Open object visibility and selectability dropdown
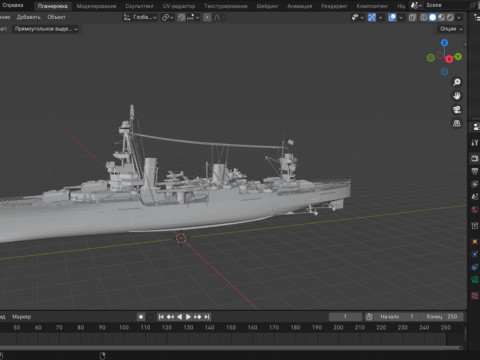The height and width of the screenshot is (360, 480). click(x=357, y=17)
